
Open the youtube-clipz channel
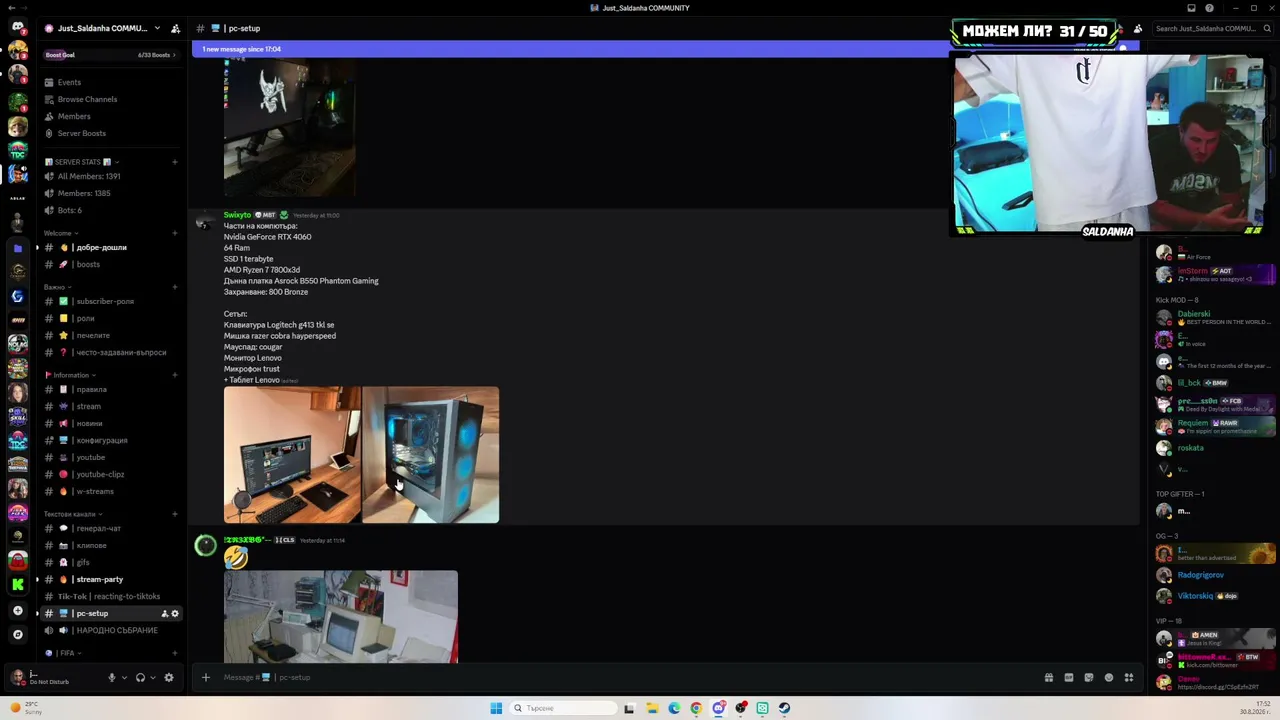pos(112,474)
